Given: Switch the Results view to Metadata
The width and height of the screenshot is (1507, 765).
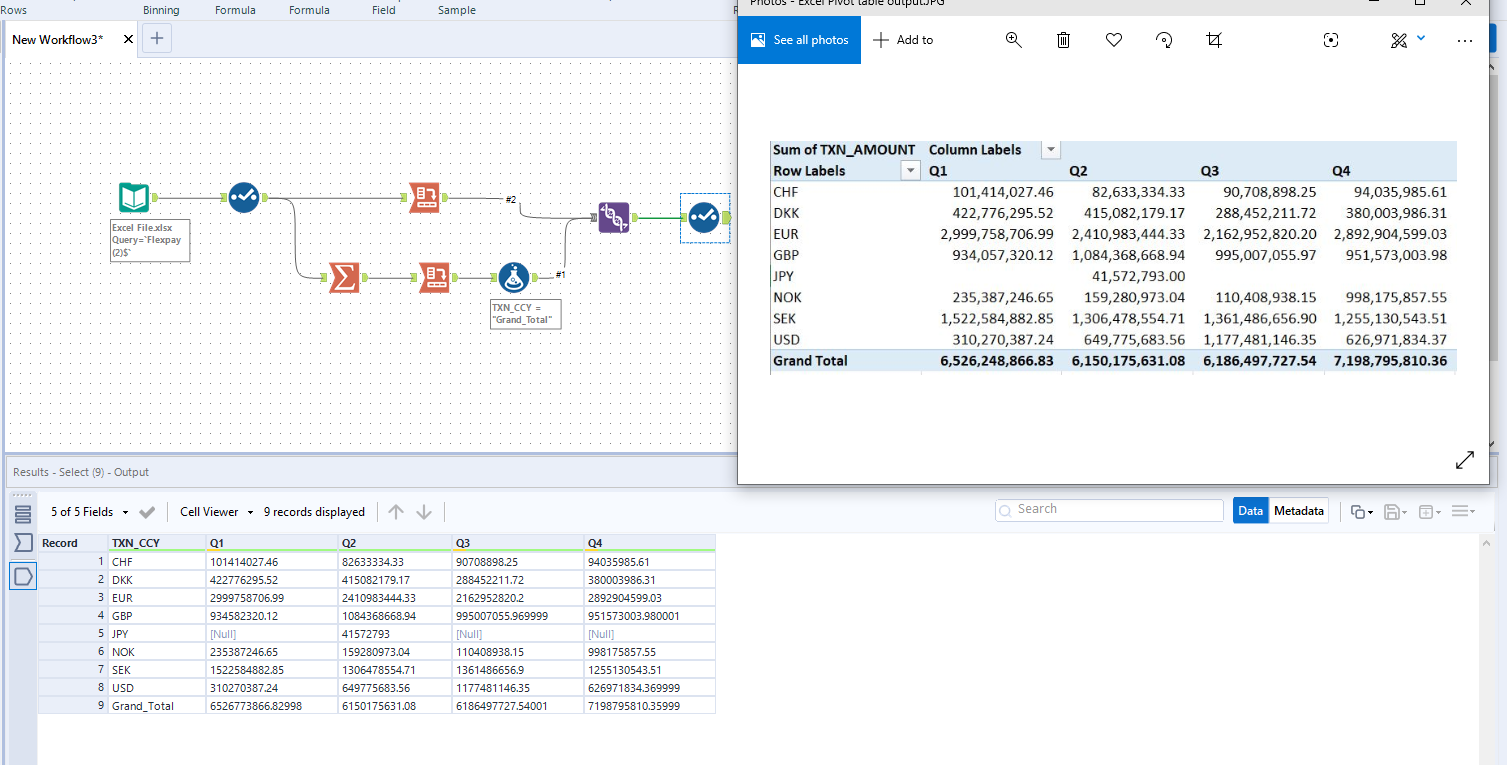Looking at the screenshot, I should [x=1299, y=510].
